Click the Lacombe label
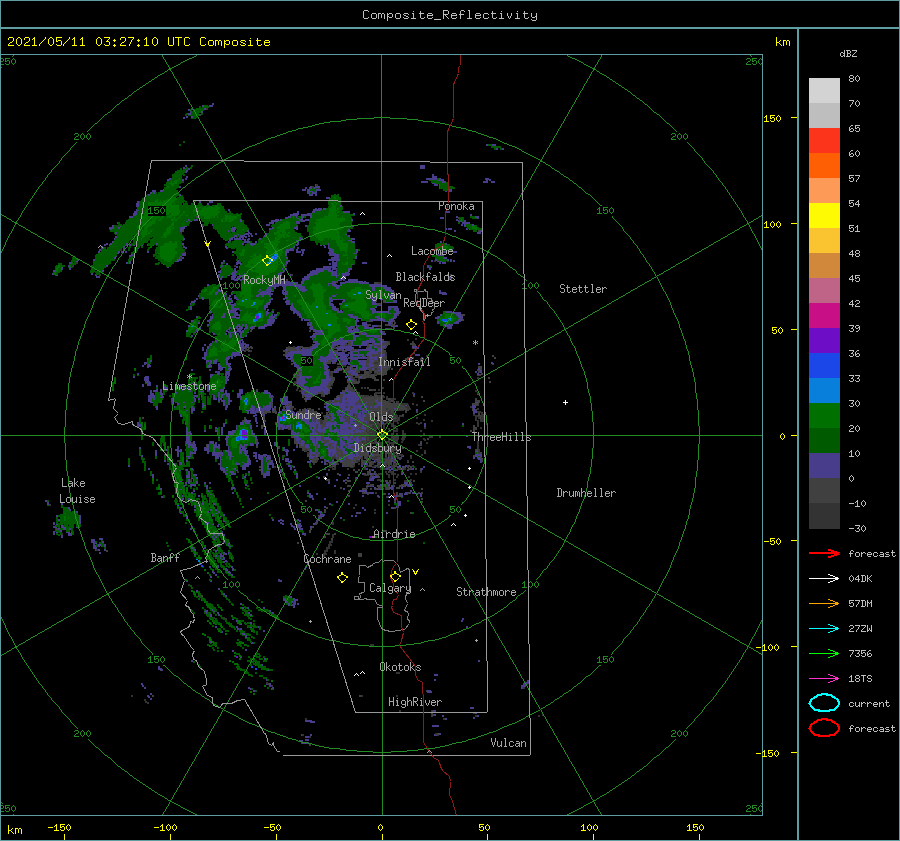This screenshot has width=900, height=841. point(432,251)
